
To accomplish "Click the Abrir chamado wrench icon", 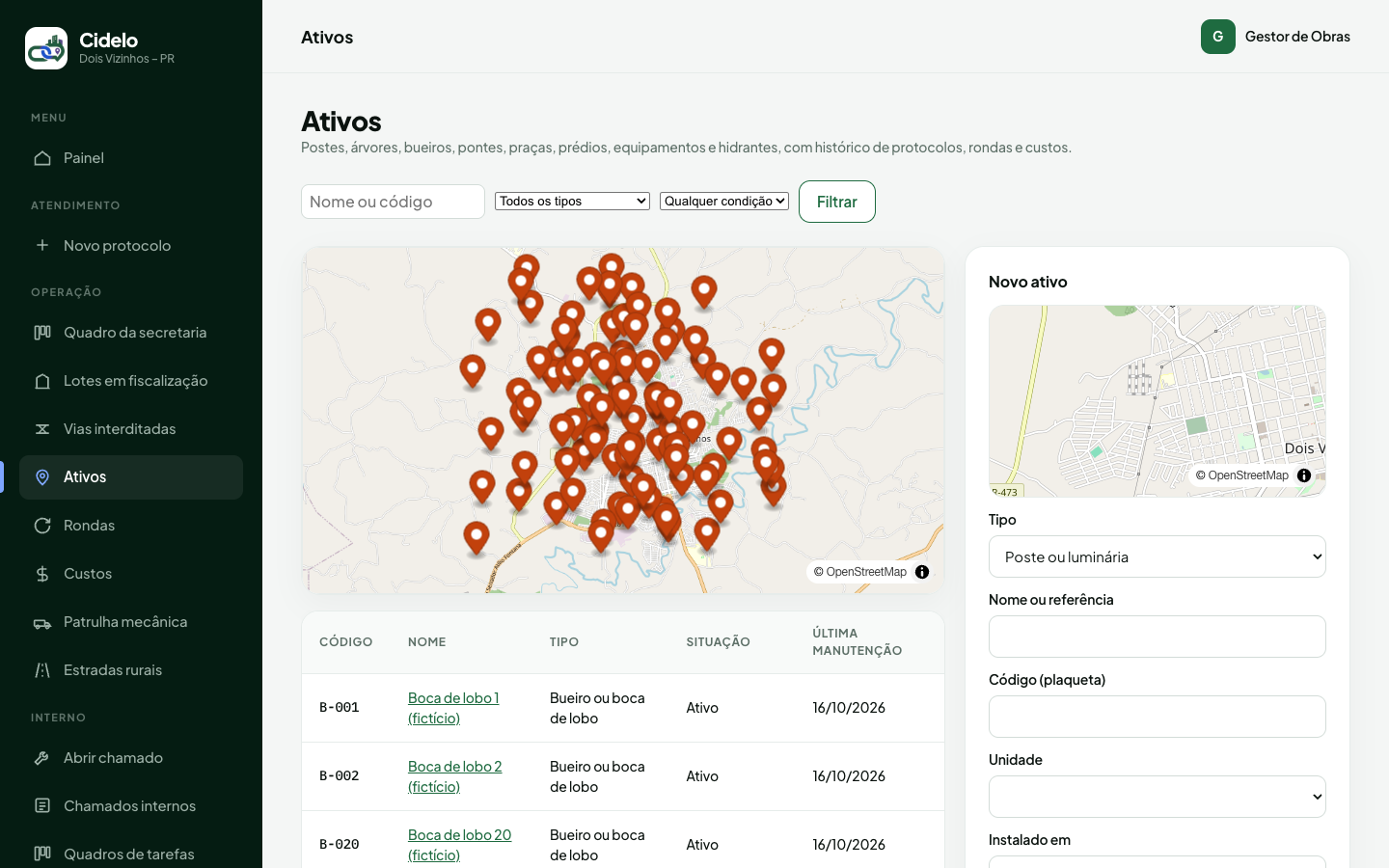I will click(x=42, y=758).
